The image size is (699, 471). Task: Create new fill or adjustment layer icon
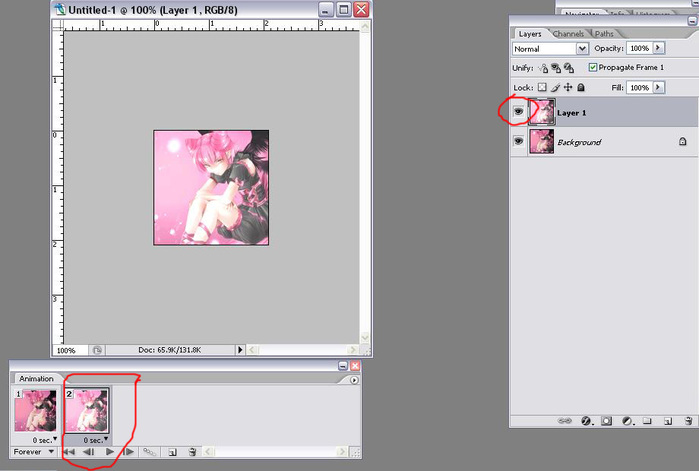627,421
